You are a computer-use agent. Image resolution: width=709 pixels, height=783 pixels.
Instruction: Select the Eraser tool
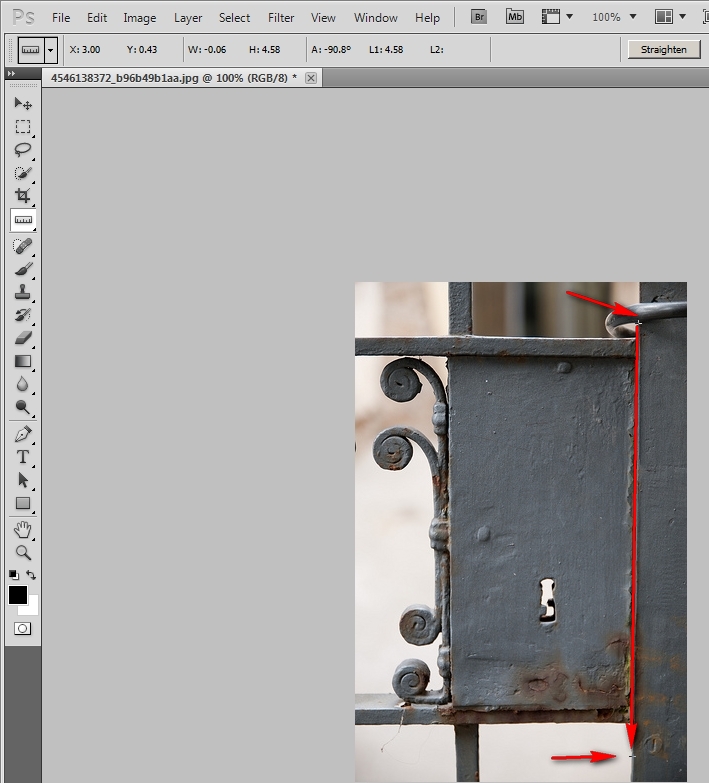pyautogui.click(x=23, y=338)
